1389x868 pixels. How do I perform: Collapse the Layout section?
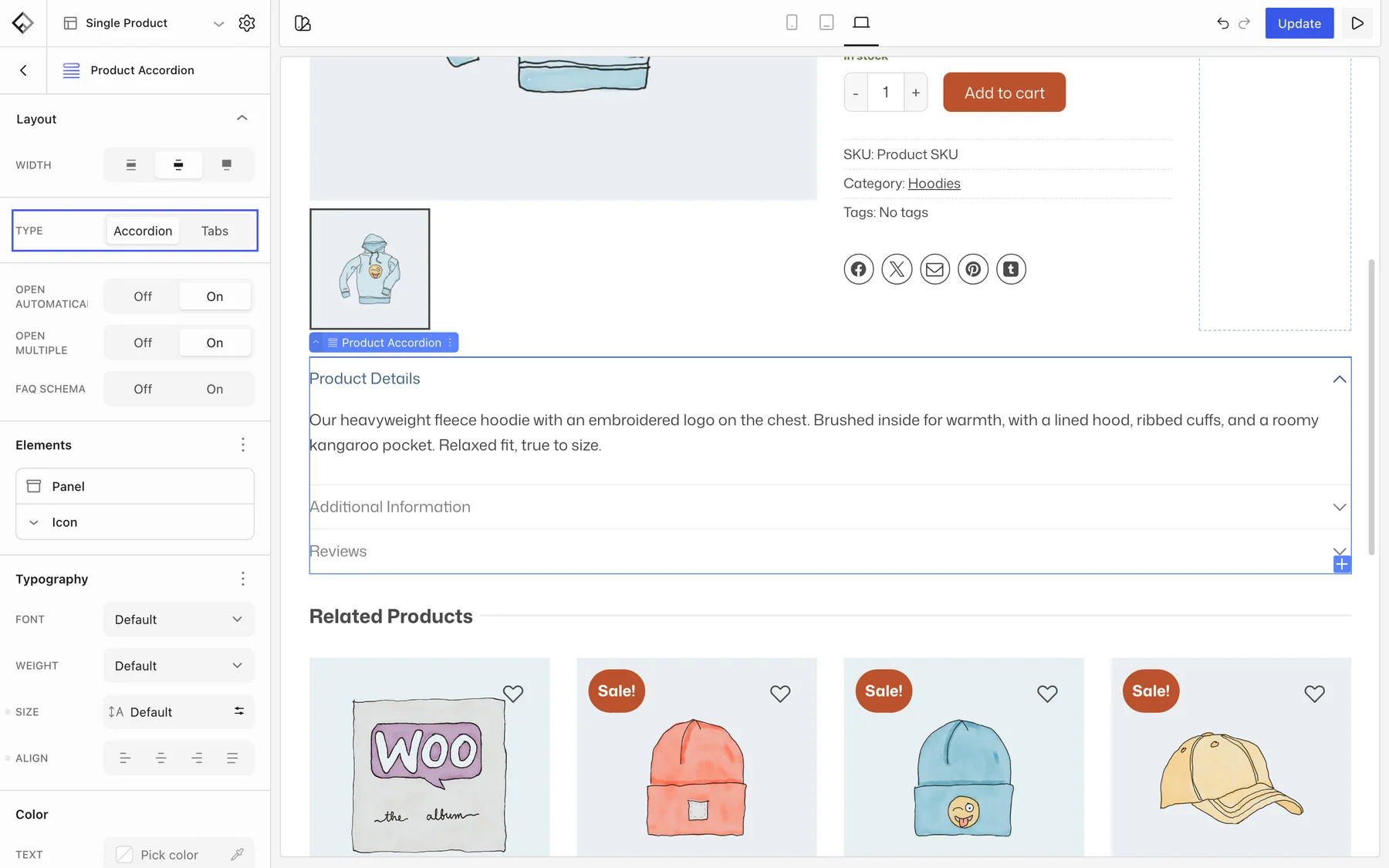coord(242,118)
